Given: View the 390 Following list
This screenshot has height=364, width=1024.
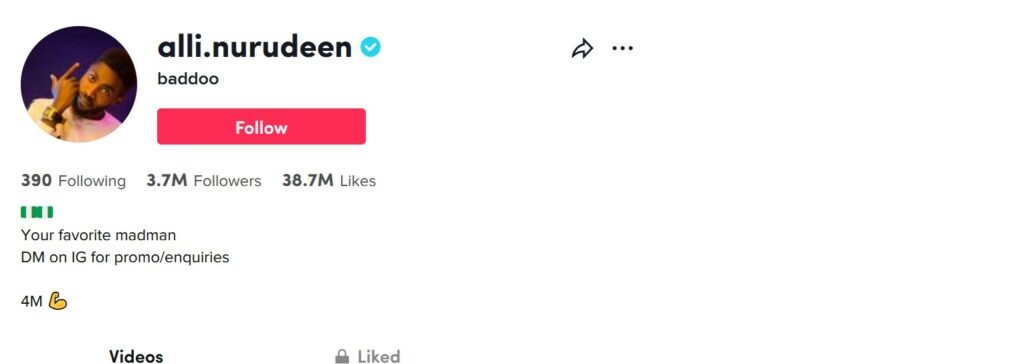Looking at the screenshot, I should point(73,180).
